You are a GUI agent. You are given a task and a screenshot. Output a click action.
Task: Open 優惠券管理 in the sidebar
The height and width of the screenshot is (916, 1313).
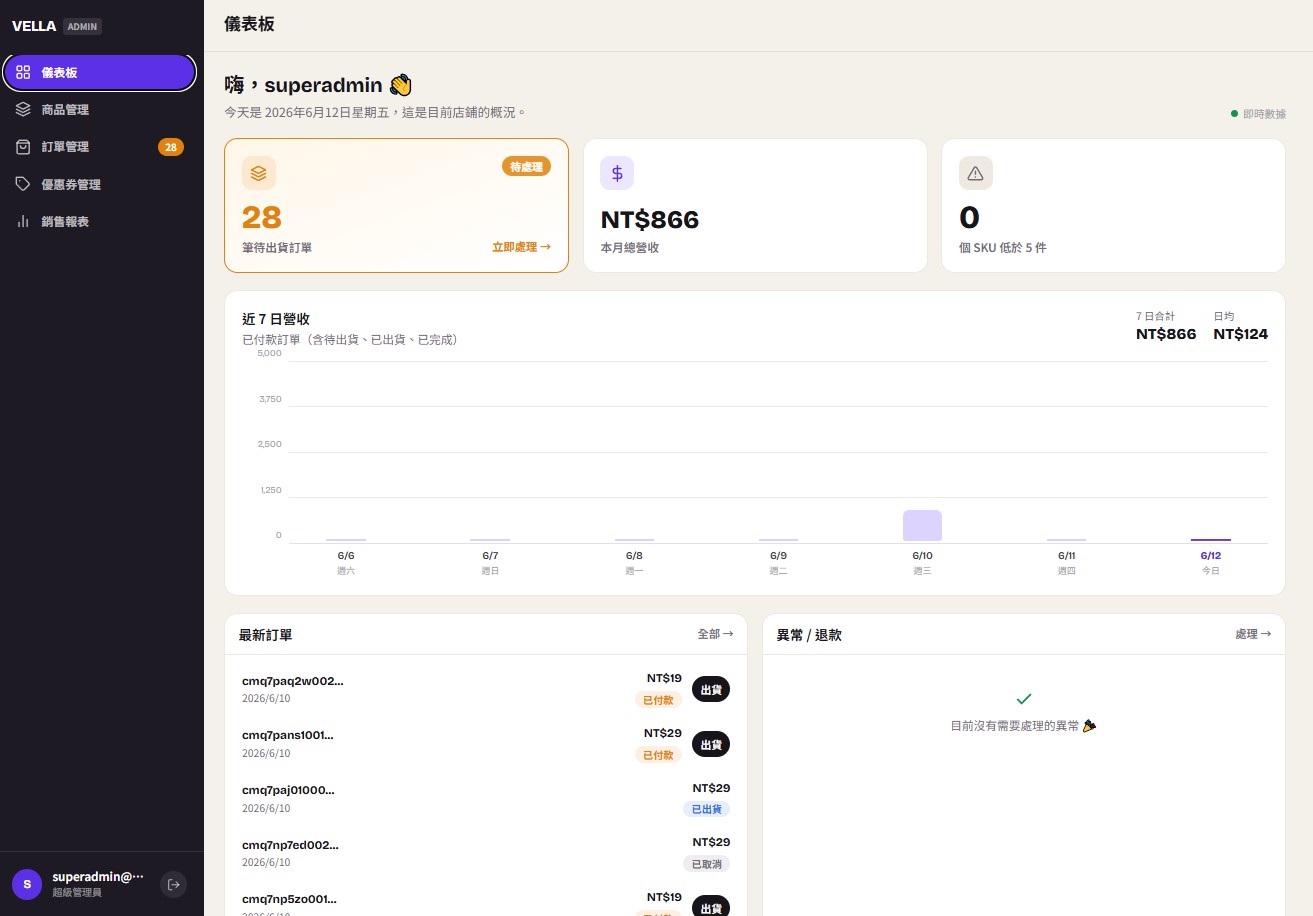99,184
